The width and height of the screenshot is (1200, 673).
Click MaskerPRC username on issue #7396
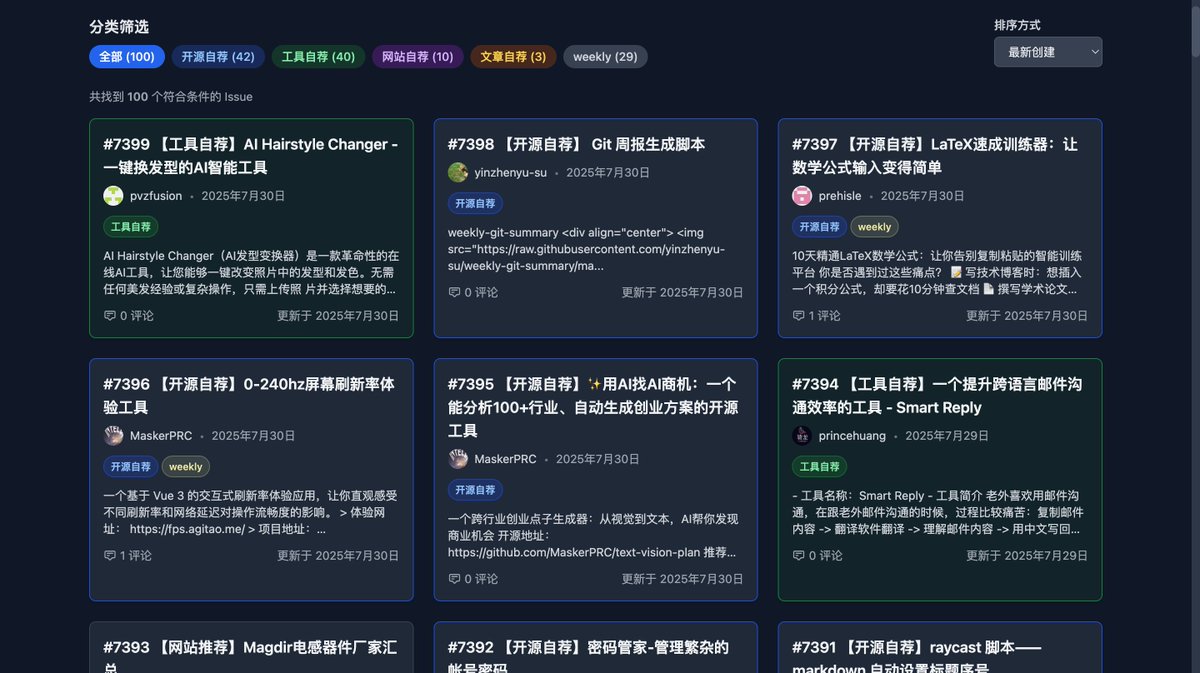pos(161,436)
